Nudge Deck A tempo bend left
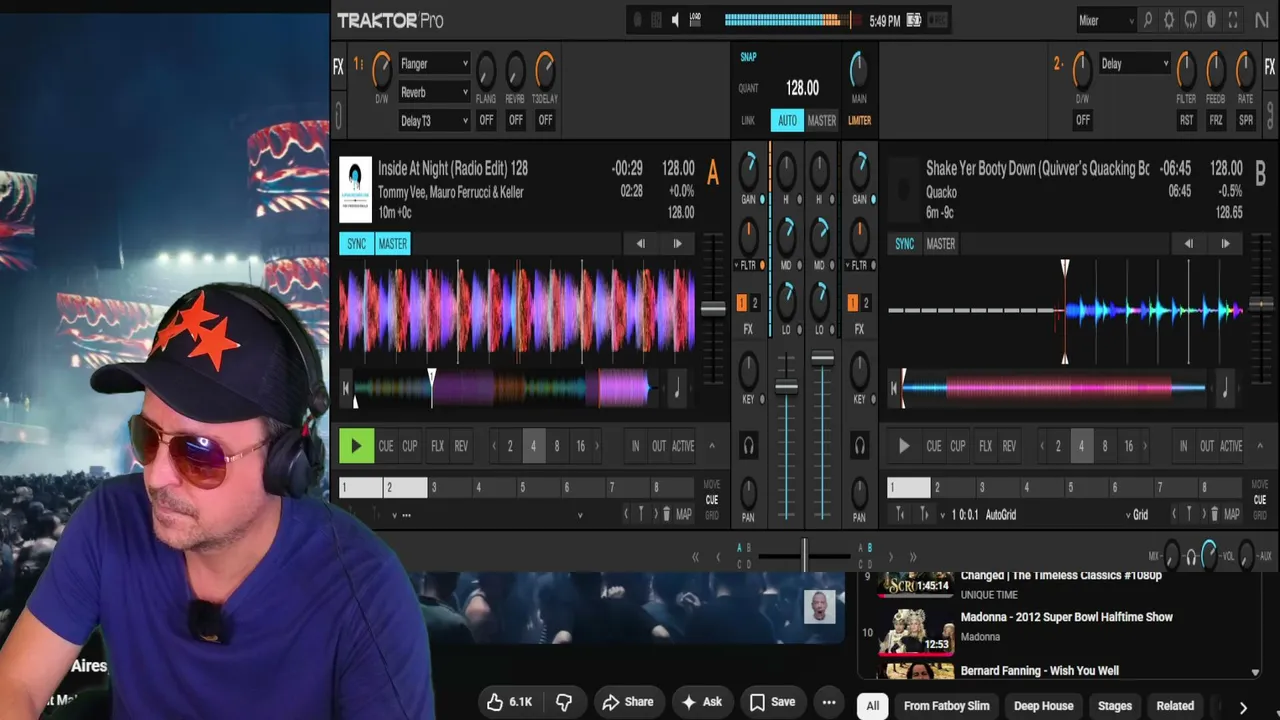Screen dimensions: 1280x720 [x=641, y=243]
